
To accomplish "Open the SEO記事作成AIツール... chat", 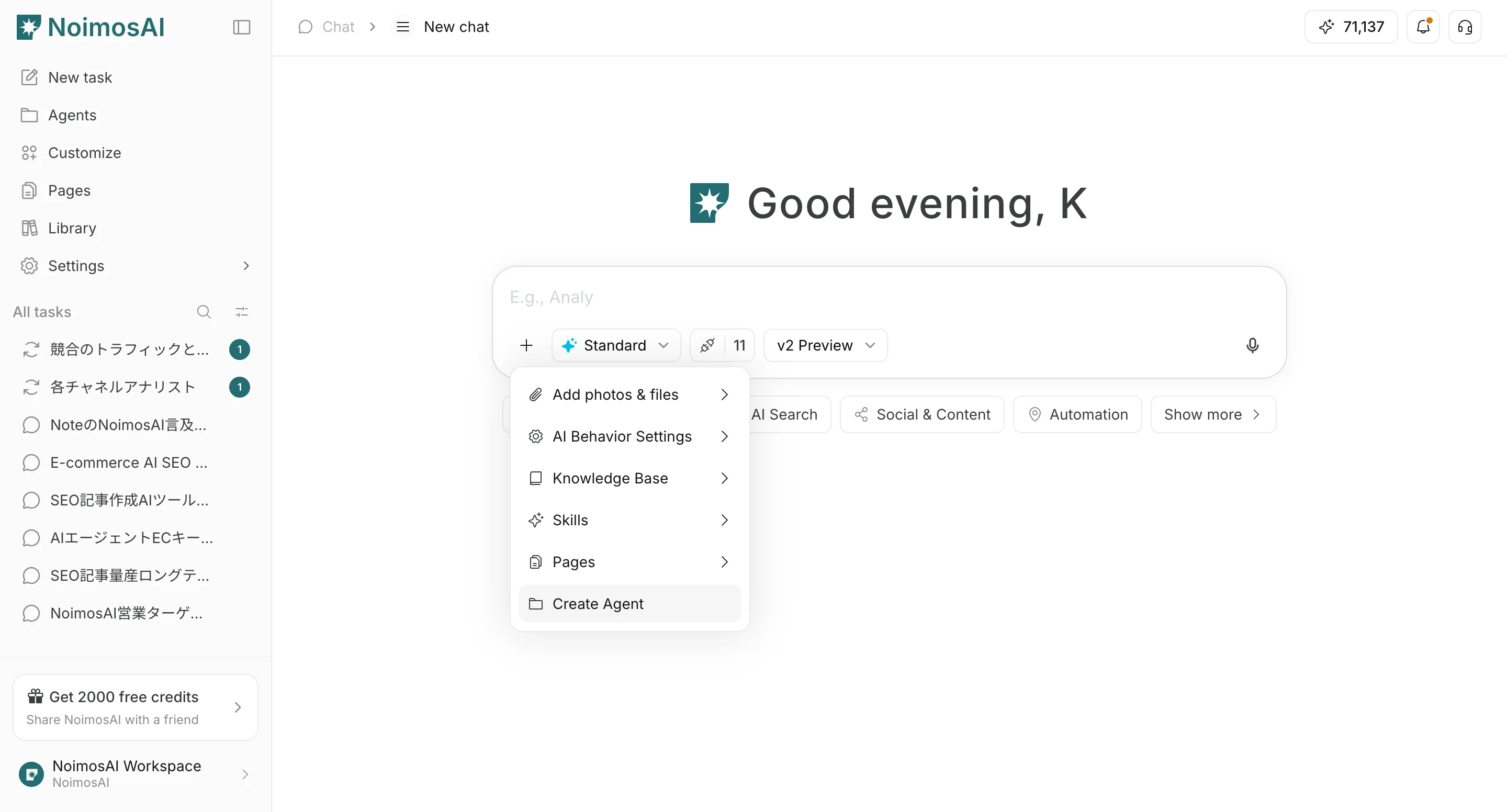I will 136,500.
